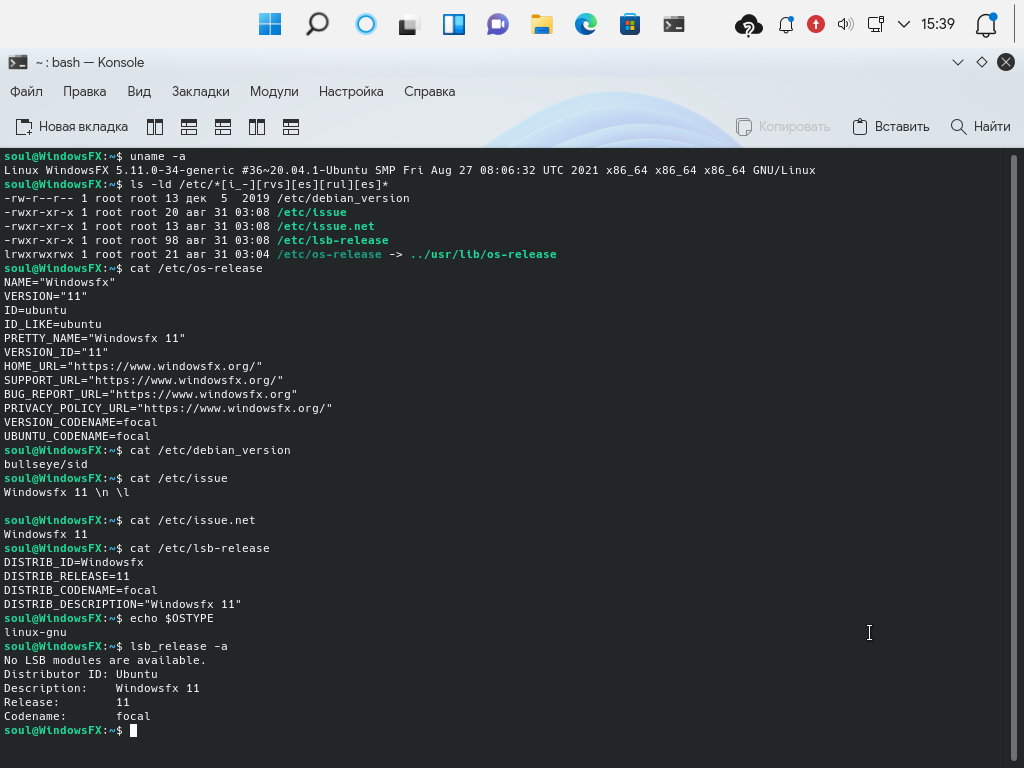
Task: Click the Копировать button
Action: [x=782, y=127]
